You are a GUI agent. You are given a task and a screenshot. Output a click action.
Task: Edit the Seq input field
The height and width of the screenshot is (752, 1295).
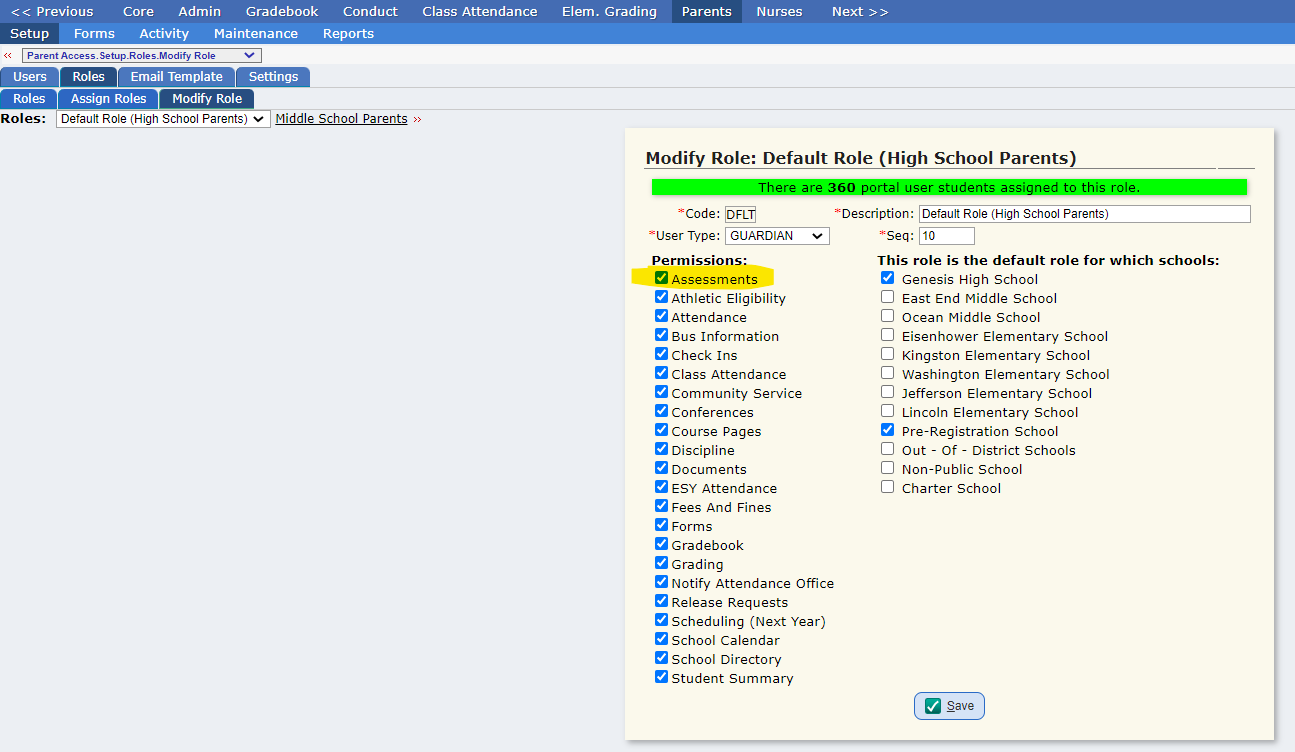coord(946,235)
